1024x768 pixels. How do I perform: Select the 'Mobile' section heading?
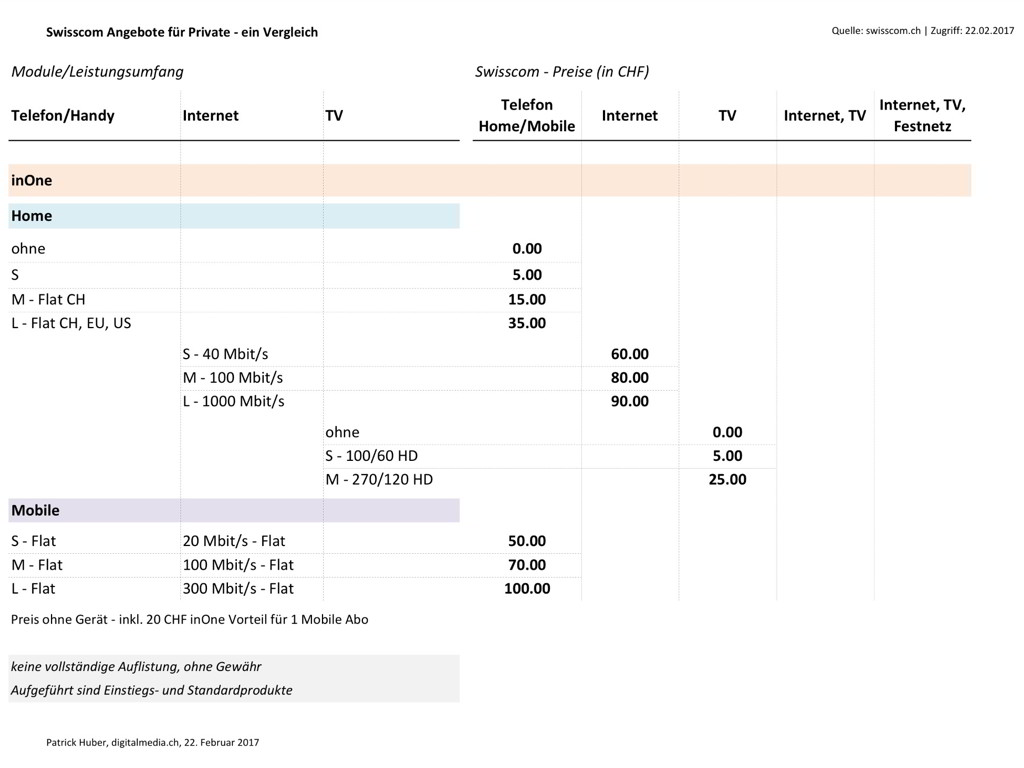tap(234, 510)
